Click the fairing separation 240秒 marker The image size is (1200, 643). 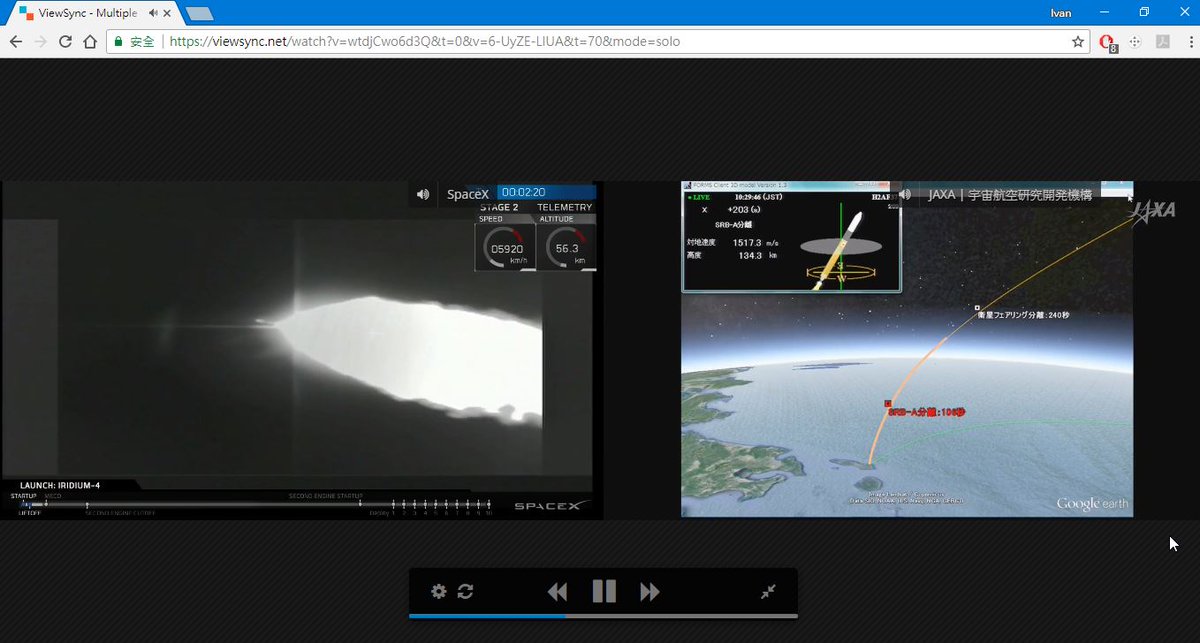(x=976, y=309)
